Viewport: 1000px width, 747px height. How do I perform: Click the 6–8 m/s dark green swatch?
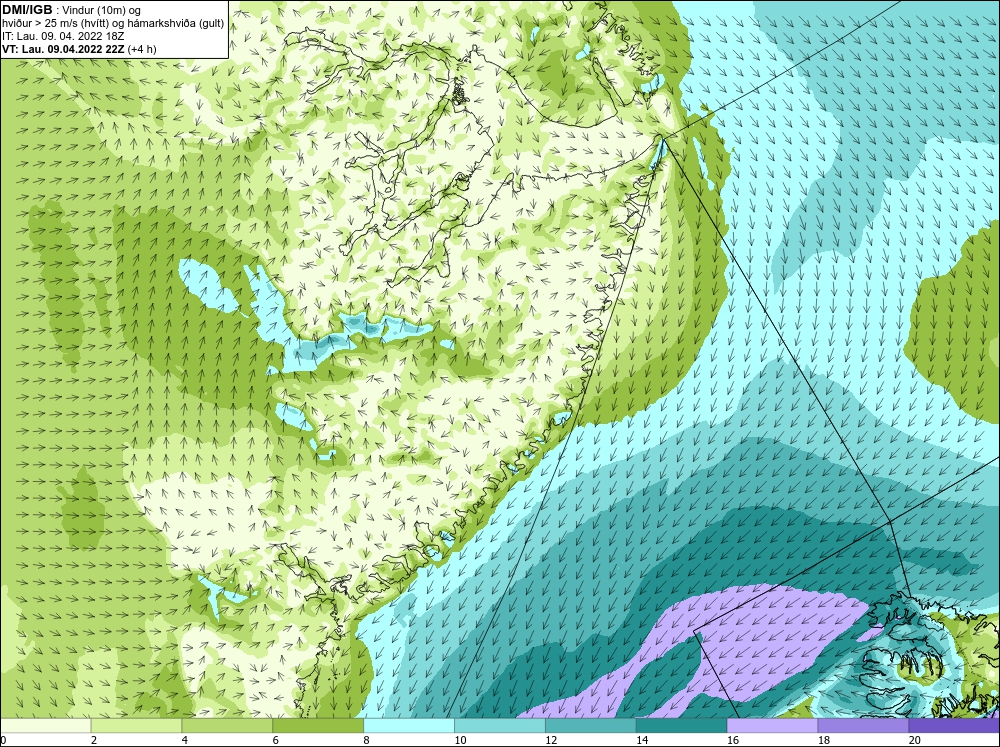click(318, 725)
